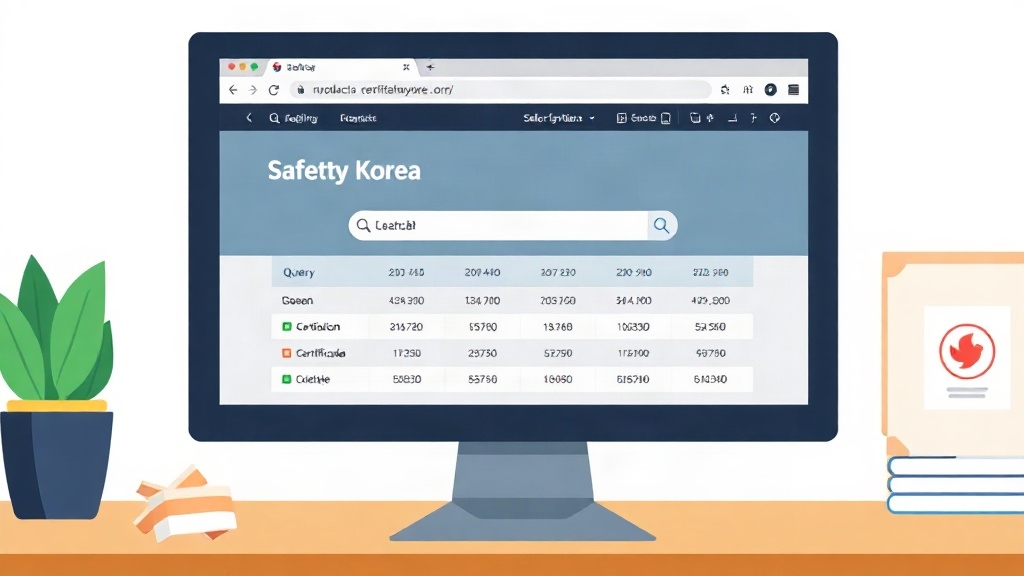Click the magnifier search item in the site navbar
Image resolution: width=1024 pixels, height=576 pixels.
click(293, 118)
